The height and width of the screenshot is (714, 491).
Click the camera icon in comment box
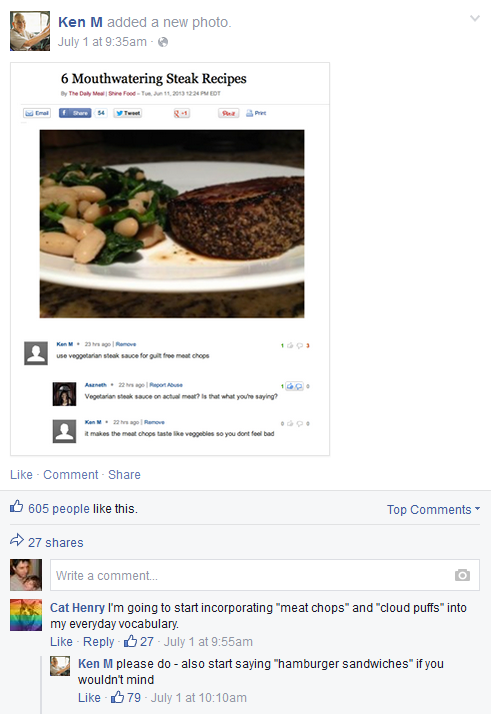coord(462,575)
